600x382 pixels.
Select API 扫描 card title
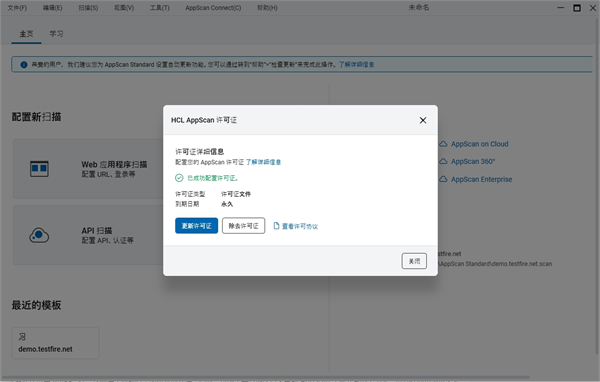97,230
